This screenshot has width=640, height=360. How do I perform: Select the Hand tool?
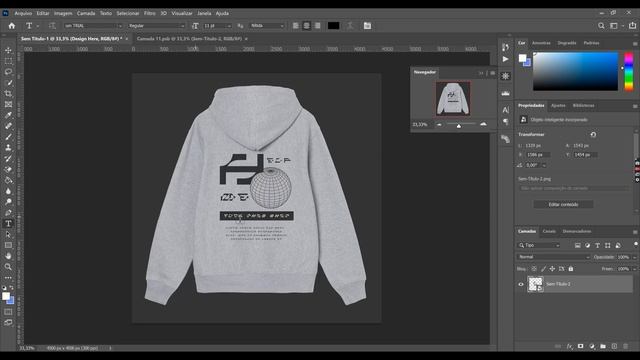pyautogui.click(x=8, y=256)
